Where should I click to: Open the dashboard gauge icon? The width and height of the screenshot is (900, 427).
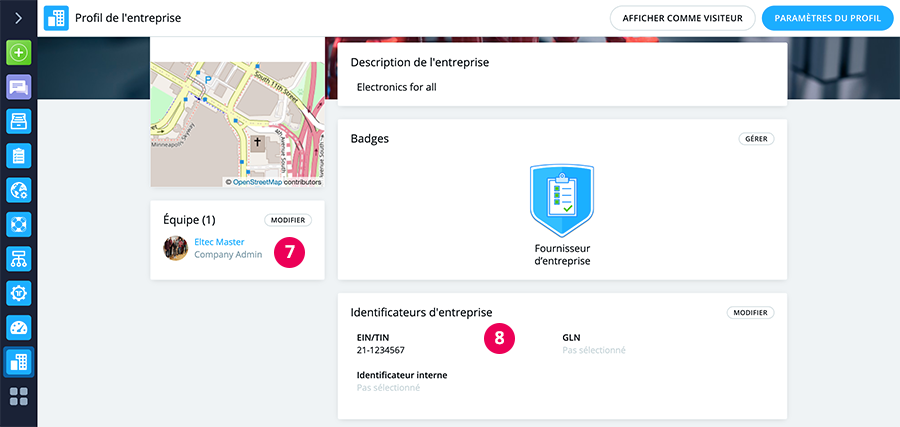point(18,327)
